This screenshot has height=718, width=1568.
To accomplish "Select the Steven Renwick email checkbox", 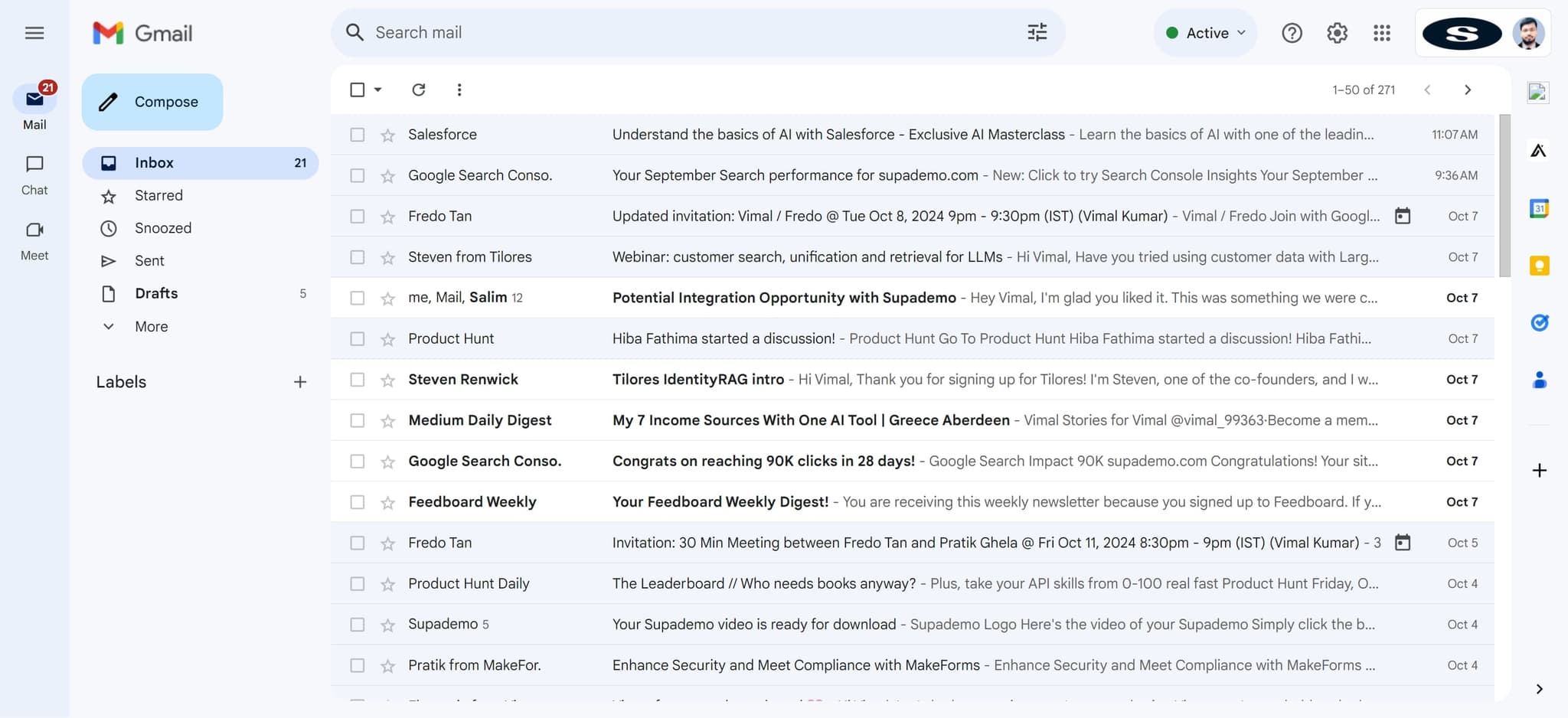I will (x=357, y=380).
